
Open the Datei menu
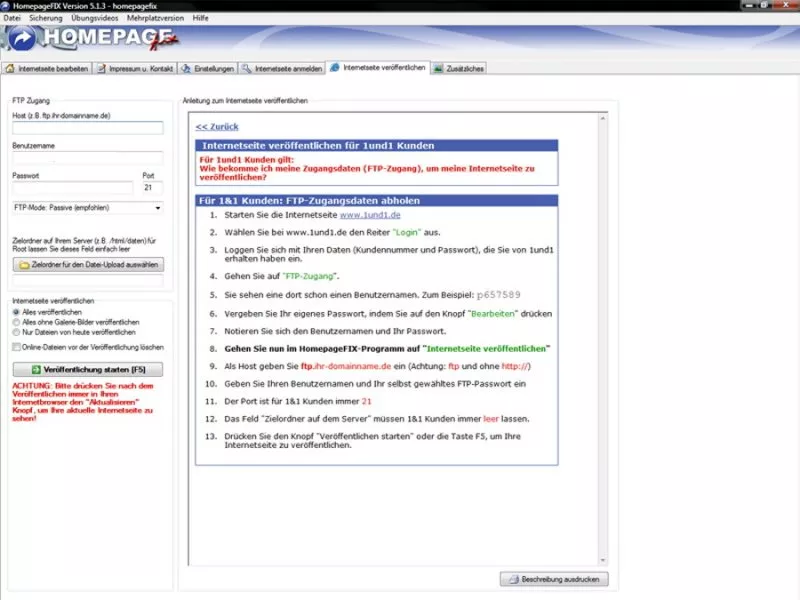[x=13, y=18]
